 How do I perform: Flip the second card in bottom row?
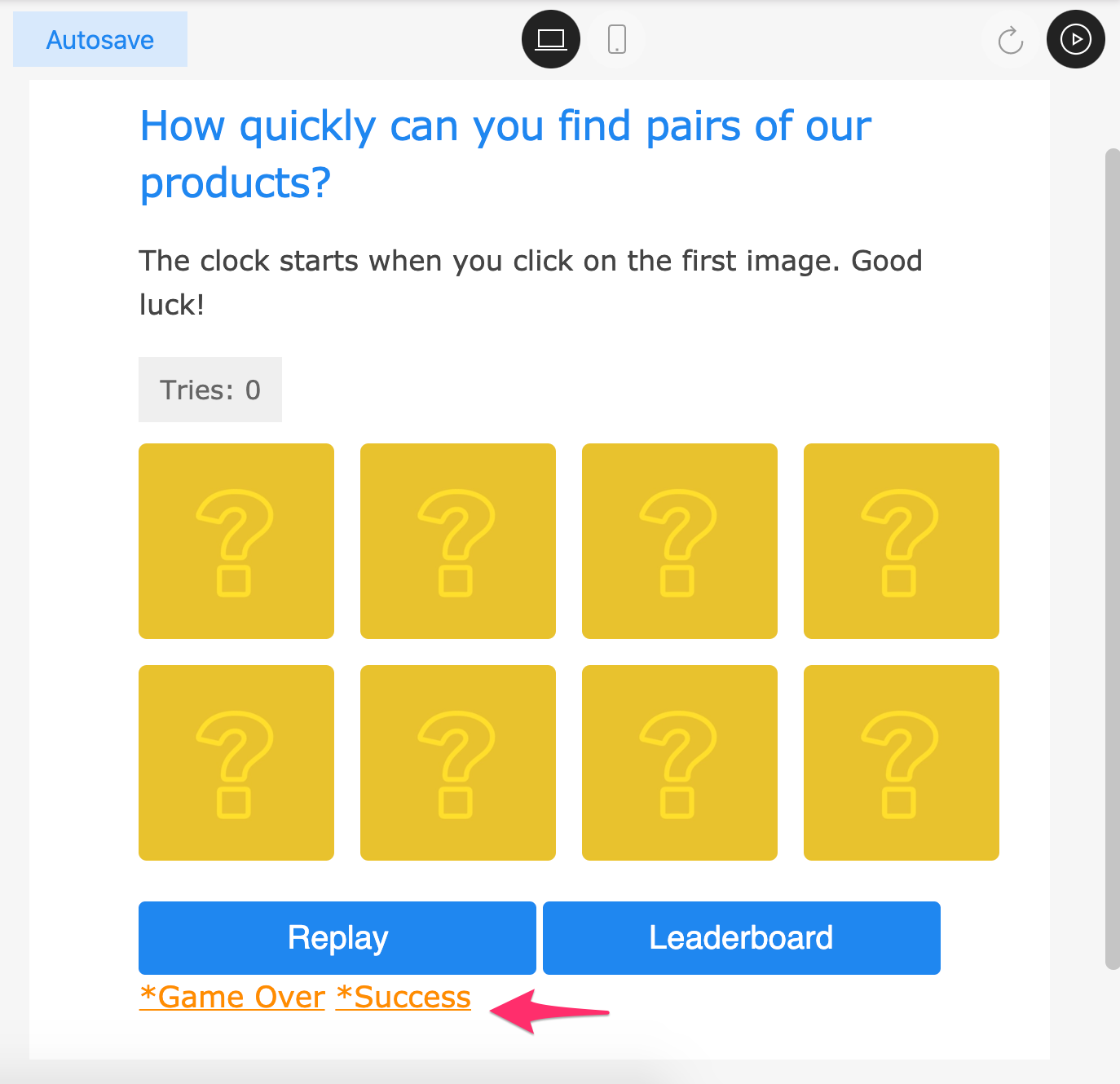[458, 763]
